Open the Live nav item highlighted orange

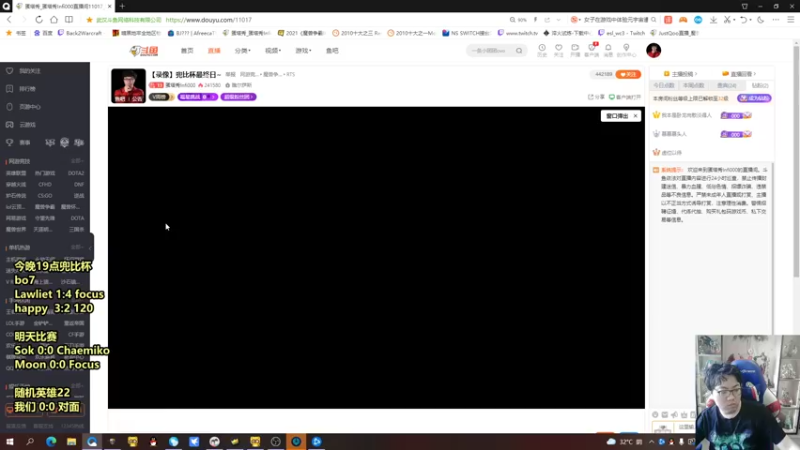coord(214,51)
